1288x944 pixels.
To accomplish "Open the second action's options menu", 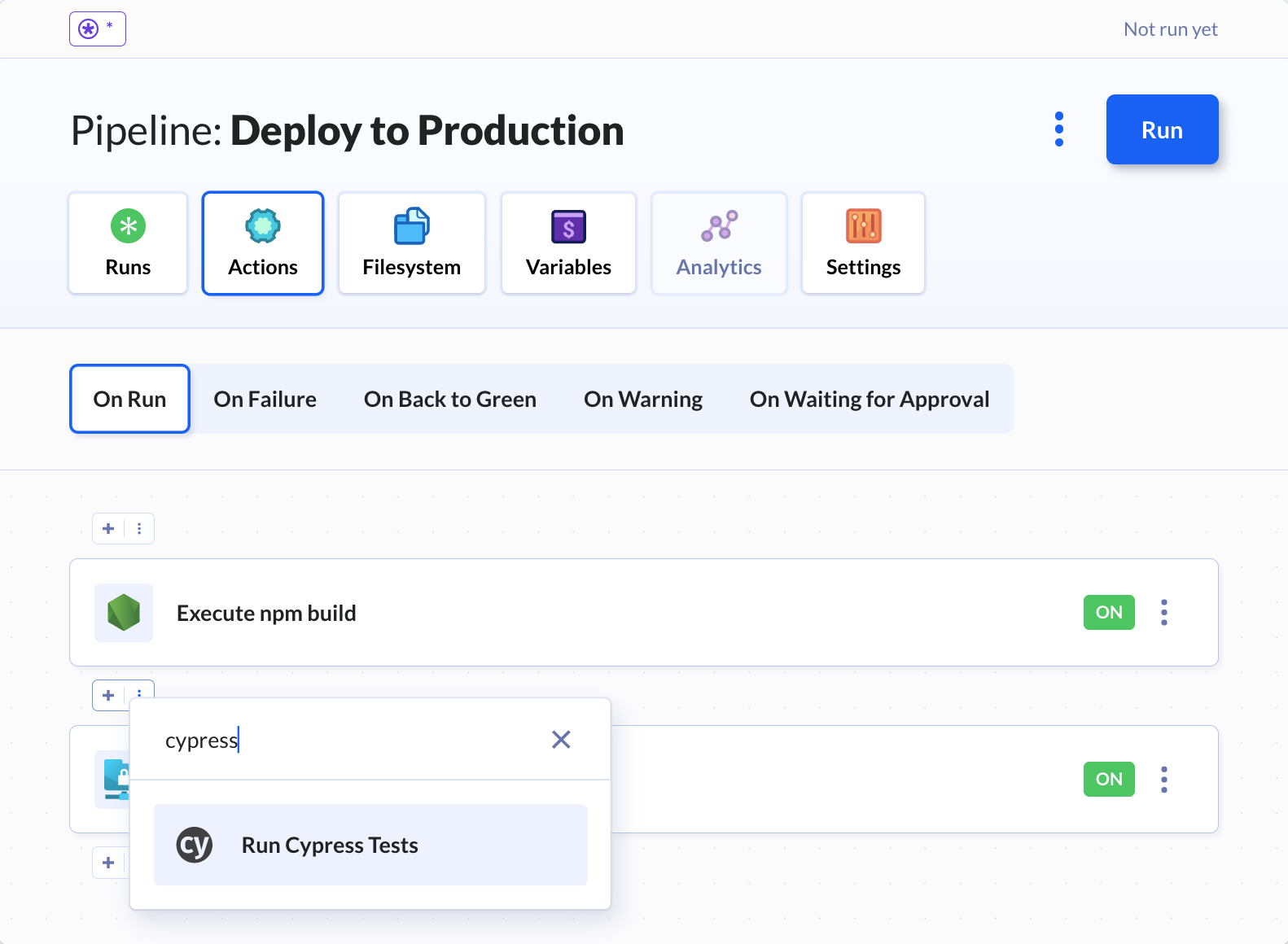I will click(x=1164, y=780).
